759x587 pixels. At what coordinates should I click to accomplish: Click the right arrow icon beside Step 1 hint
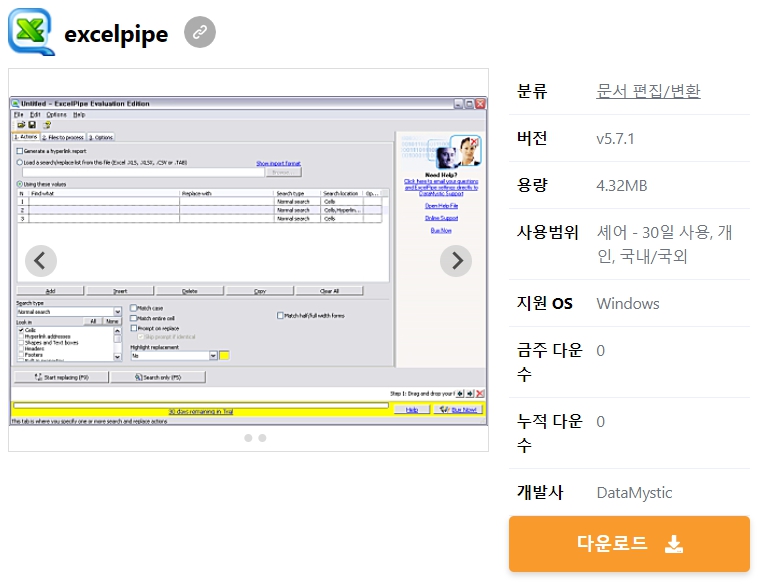point(470,393)
